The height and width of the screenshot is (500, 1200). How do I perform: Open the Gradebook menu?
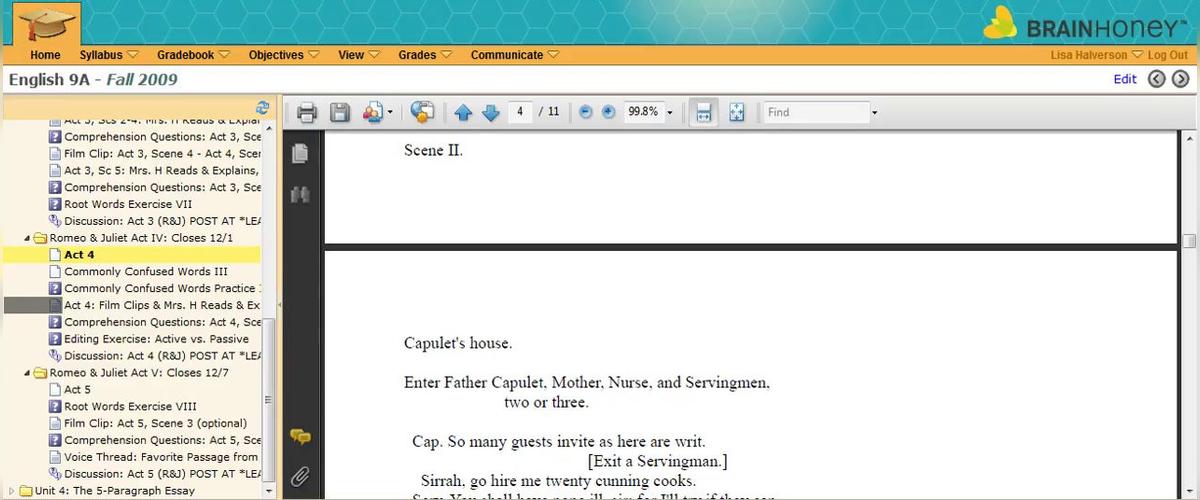pos(192,55)
